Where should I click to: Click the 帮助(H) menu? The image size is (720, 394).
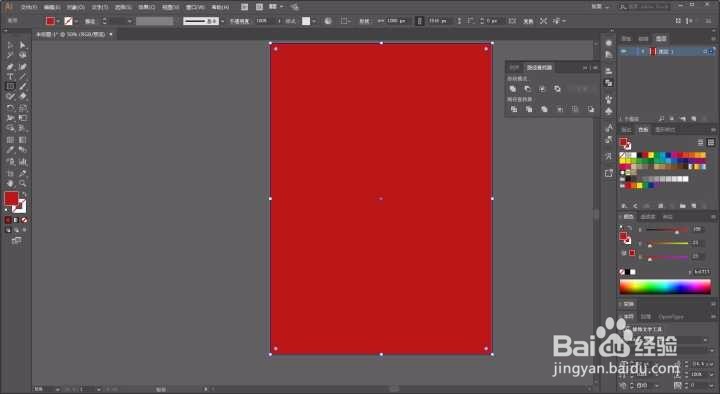pyautogui.click(x=220, y=7)
